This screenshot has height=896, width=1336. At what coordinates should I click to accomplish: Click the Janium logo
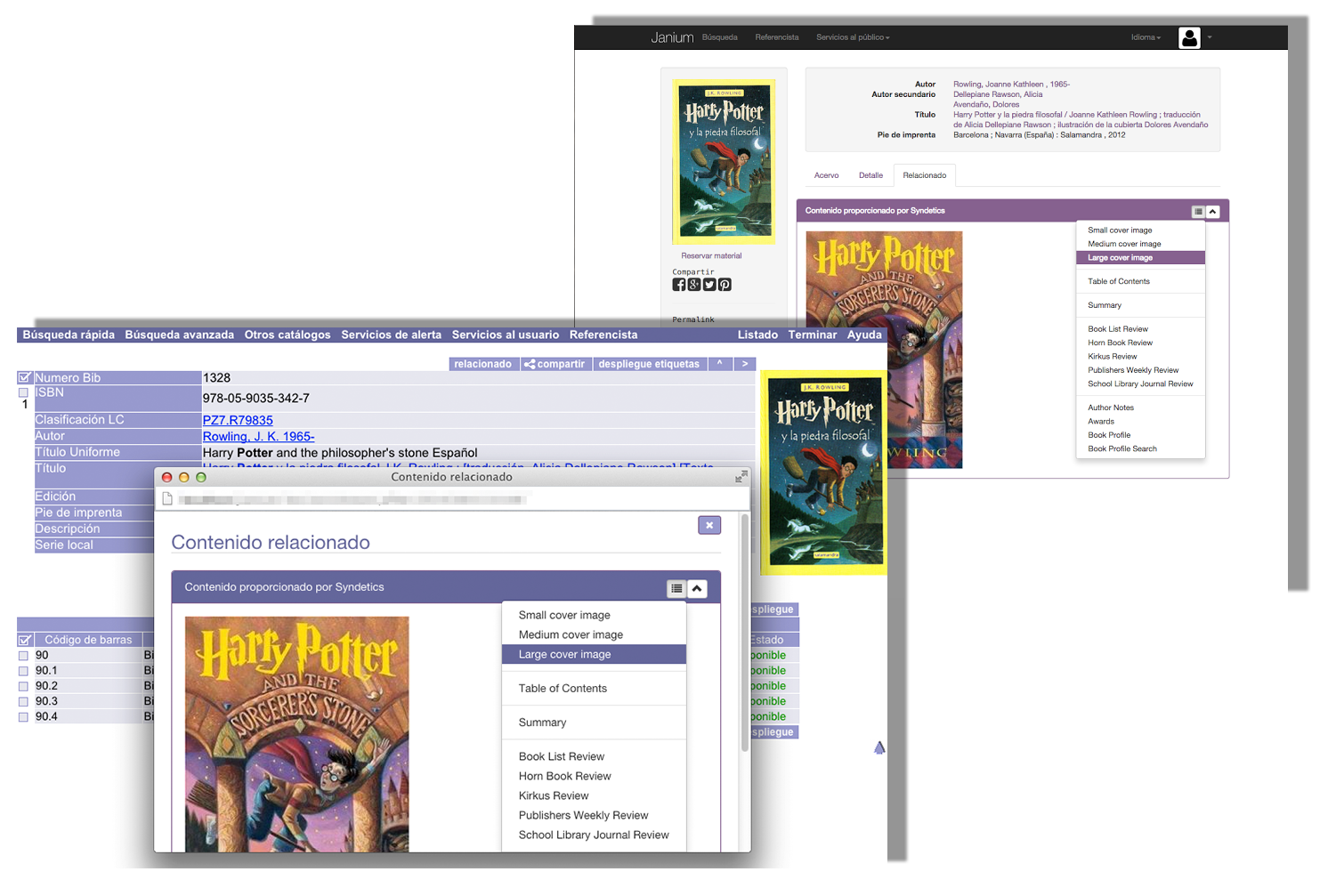pyautogui.click(x=672, y=37)
